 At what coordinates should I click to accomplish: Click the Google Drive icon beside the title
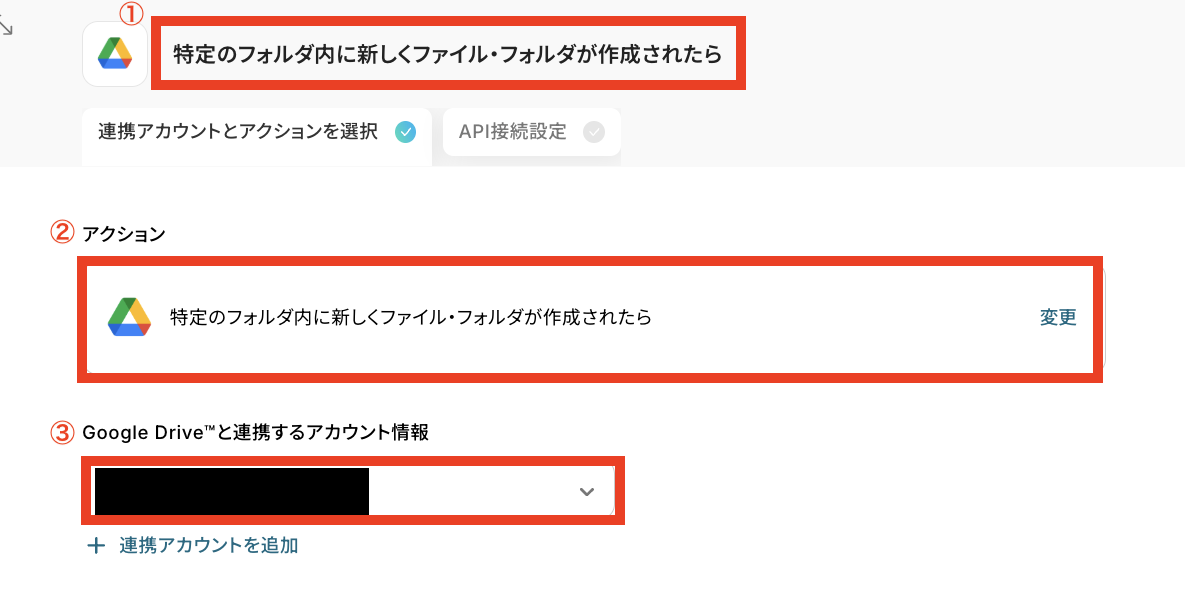[x=115, y=54]
